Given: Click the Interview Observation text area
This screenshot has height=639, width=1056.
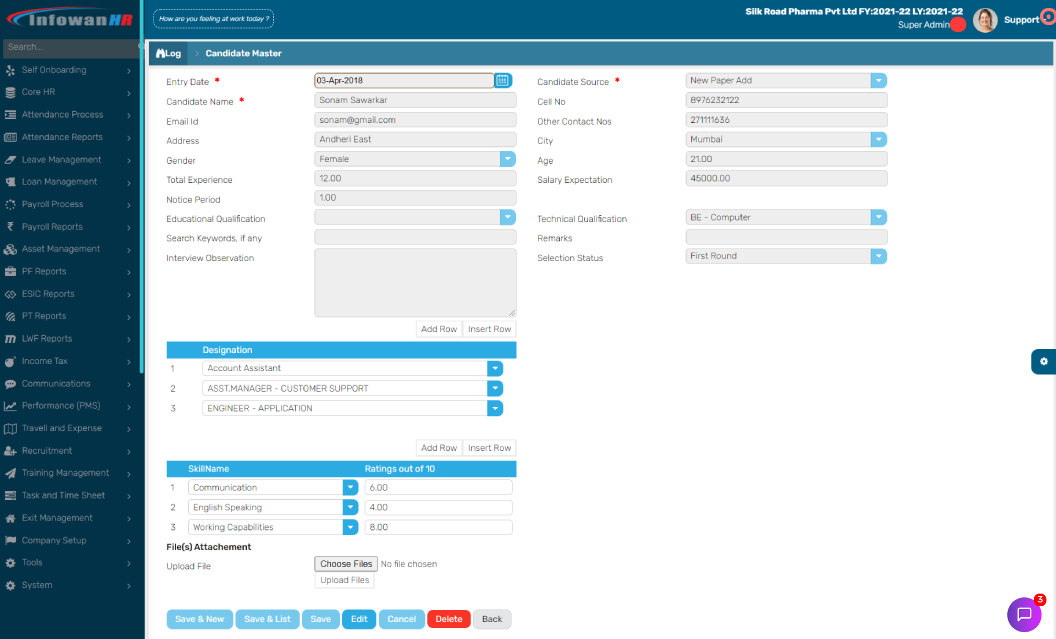Looking at the screenshot, I should tap(415, 283).
